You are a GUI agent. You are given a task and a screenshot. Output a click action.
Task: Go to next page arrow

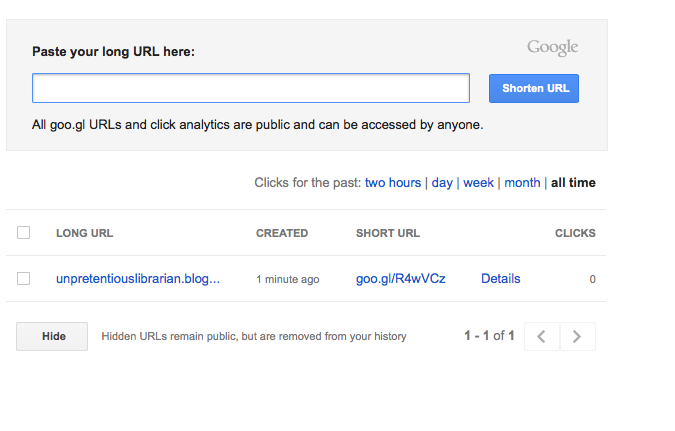click(577, 336)
